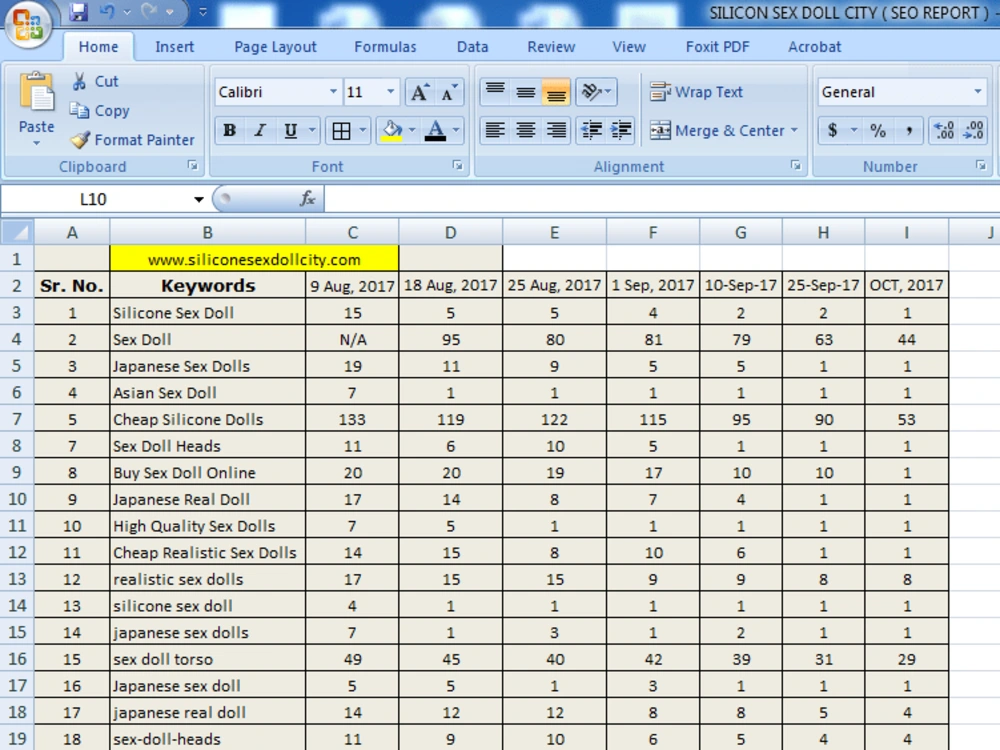The width and height of the screenshot is (1000, 750).
Task: Toggle the highlighted Bottom Align button
Action: click(555, 92)
